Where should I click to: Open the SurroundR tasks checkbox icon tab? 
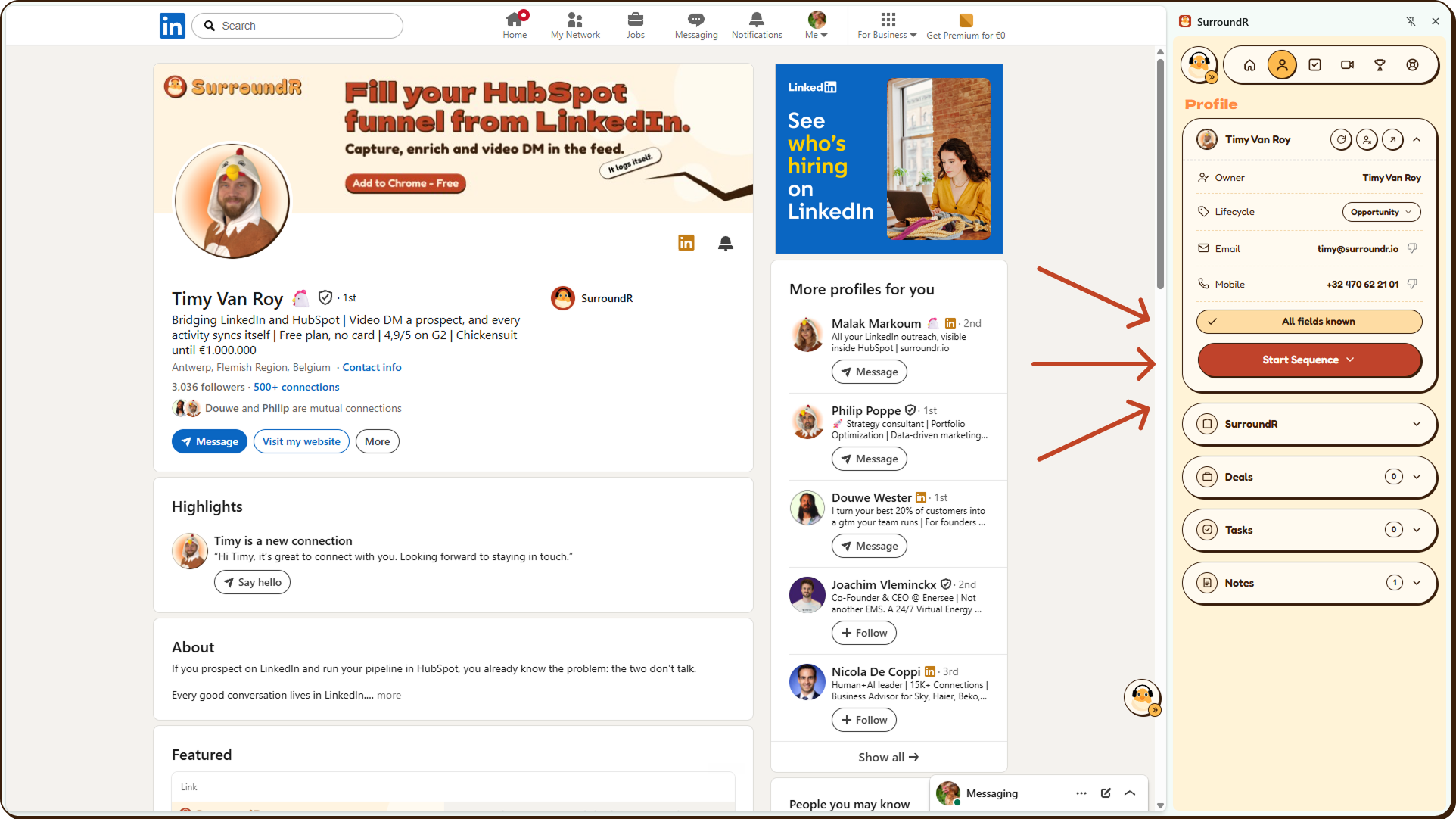click(x=1315, y=65)
